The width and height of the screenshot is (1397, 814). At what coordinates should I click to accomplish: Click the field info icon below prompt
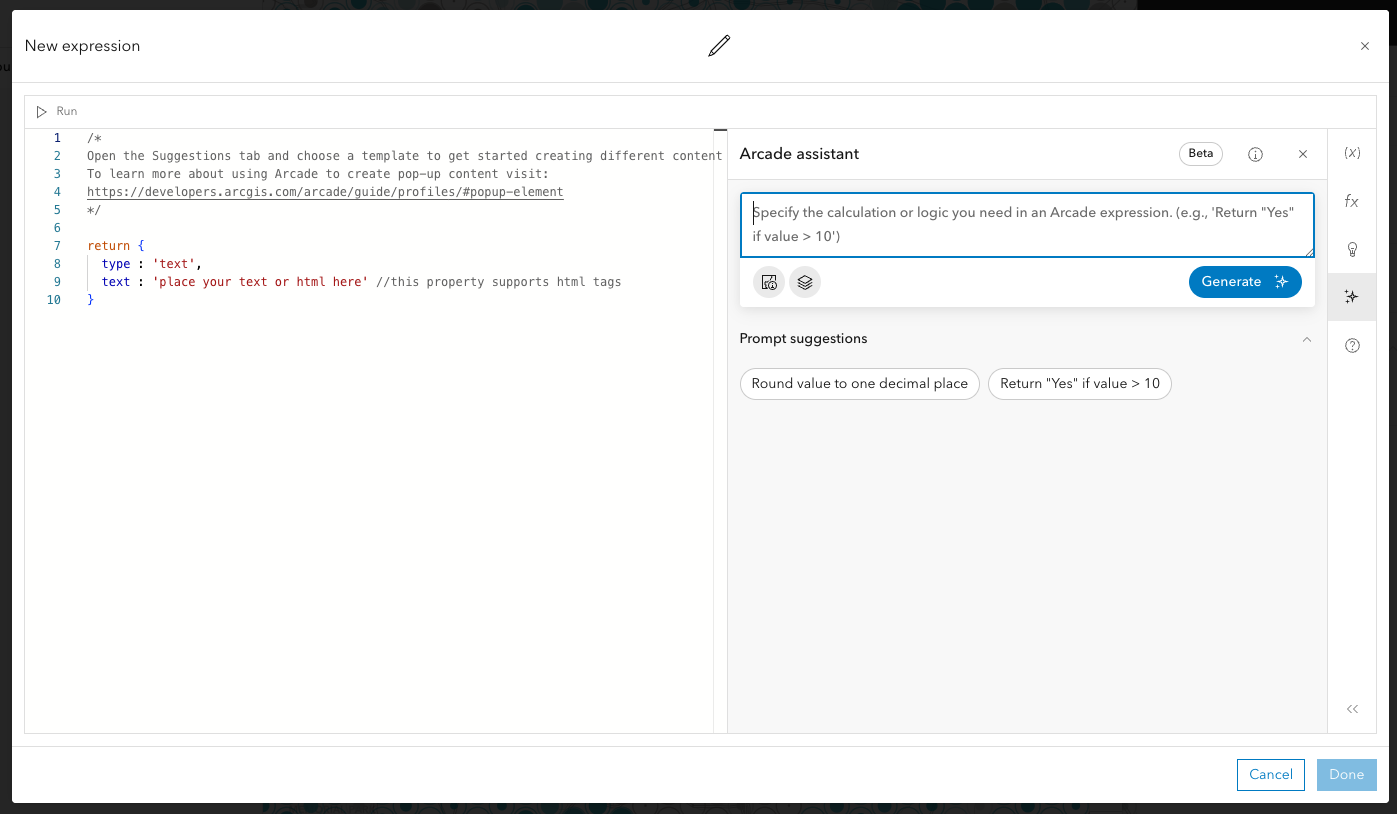pos(768,282)
